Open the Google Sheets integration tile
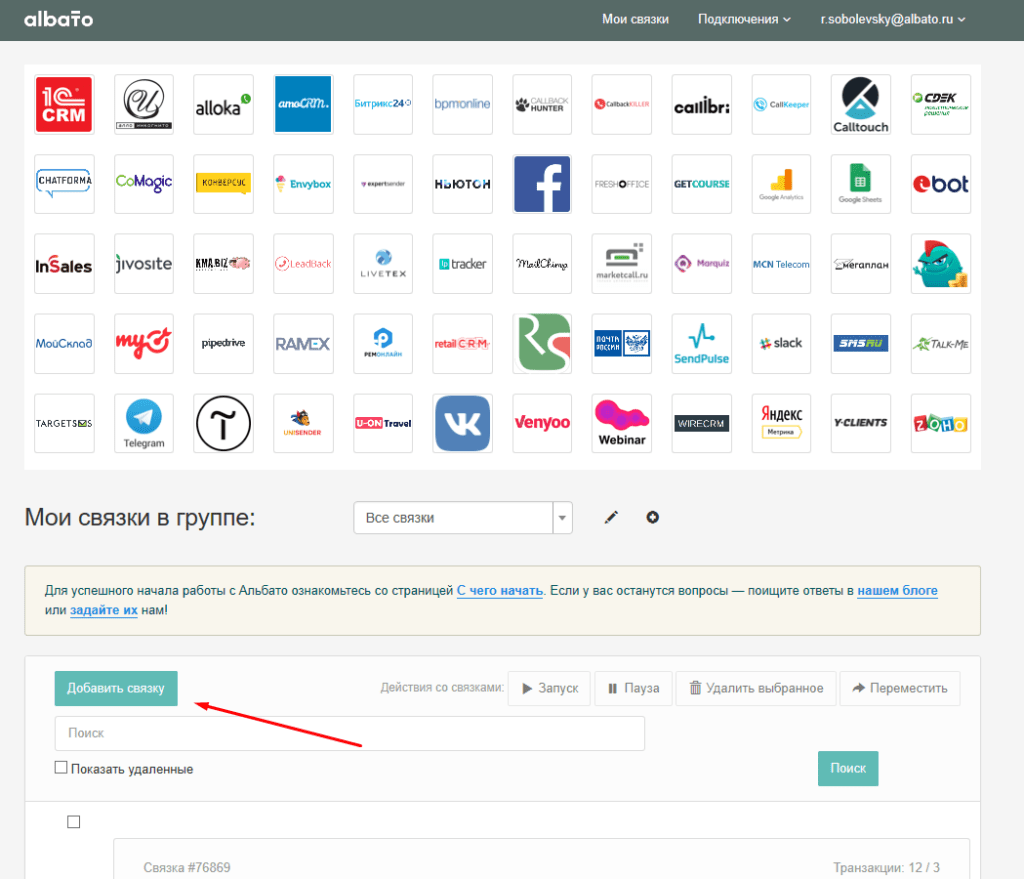The height and width of the screenshot is (879, 1024). 860,184
